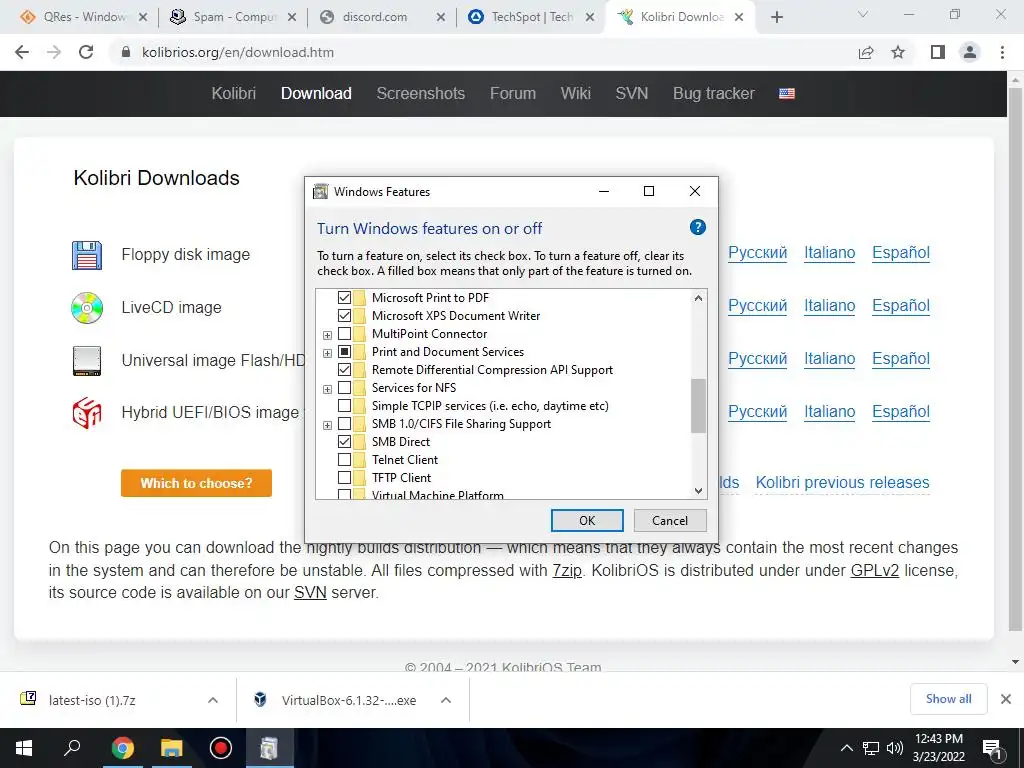
Task: Click Show all downloads button
Action: (948, 699)
